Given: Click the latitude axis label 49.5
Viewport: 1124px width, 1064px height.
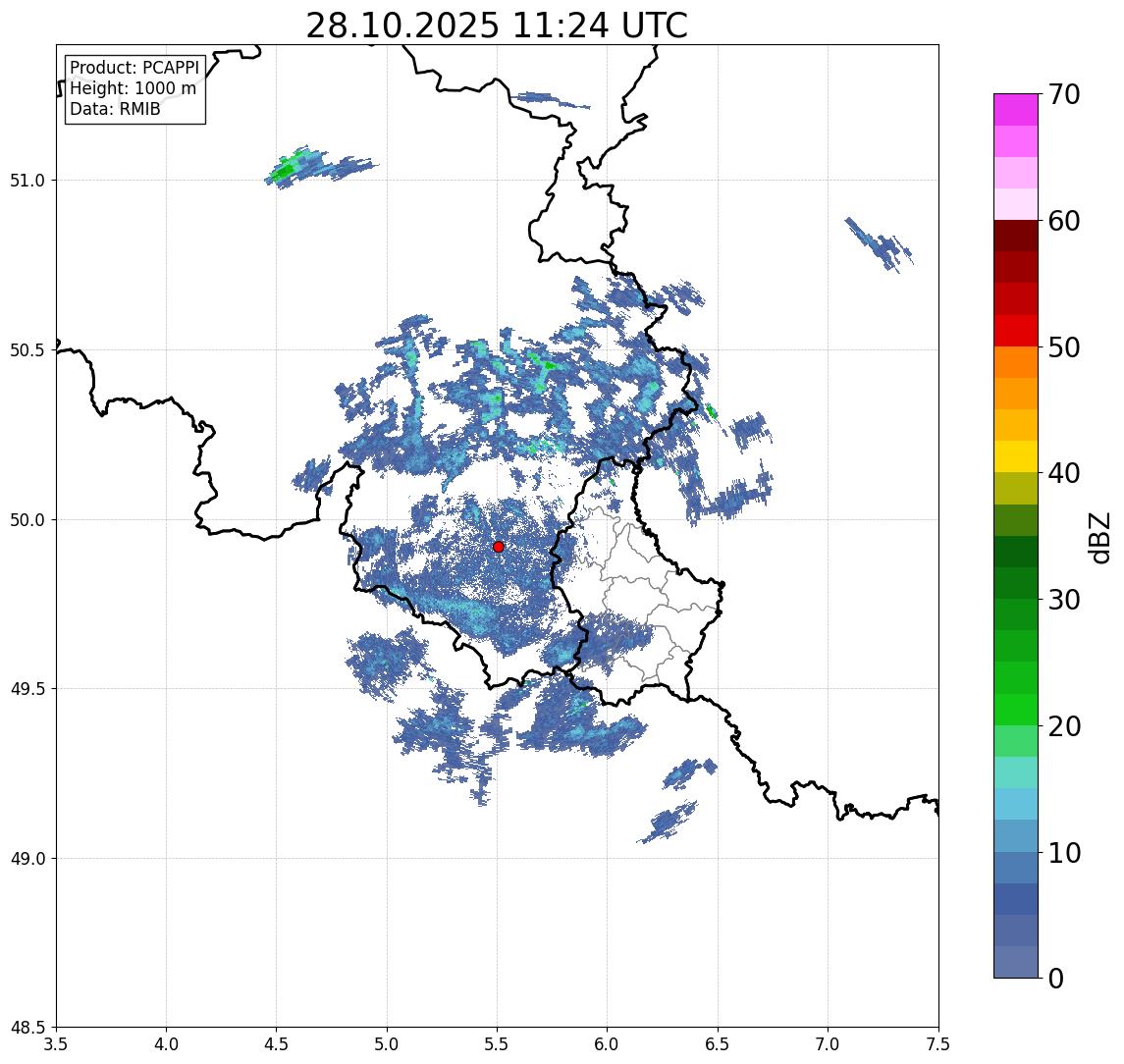Looking at the screenshot, I should click(x=27, y=689).
